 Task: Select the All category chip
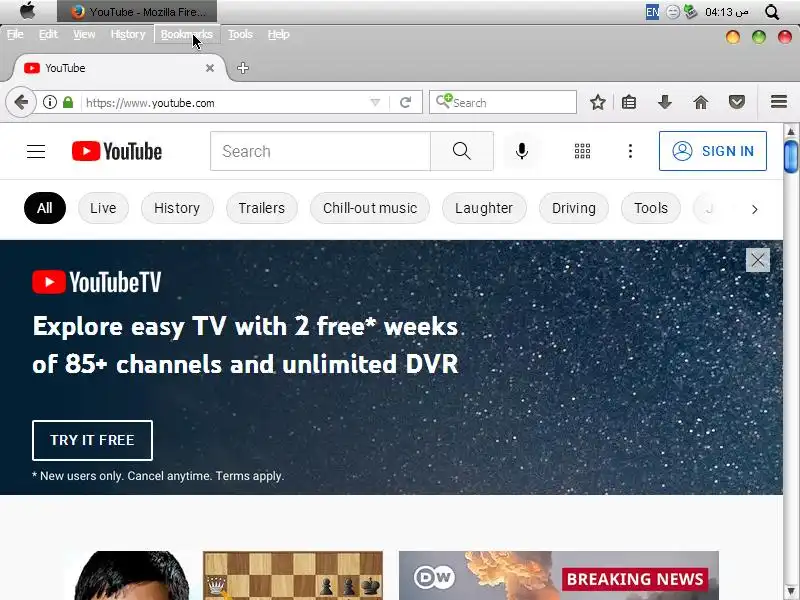45,208
